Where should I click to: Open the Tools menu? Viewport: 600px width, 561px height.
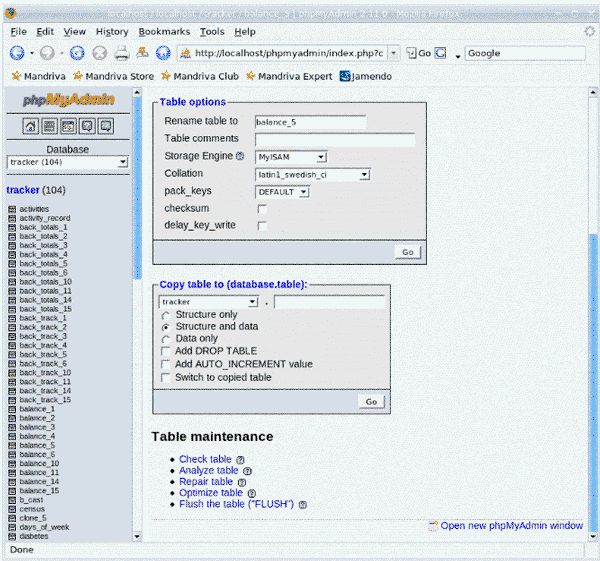(212, 32)
